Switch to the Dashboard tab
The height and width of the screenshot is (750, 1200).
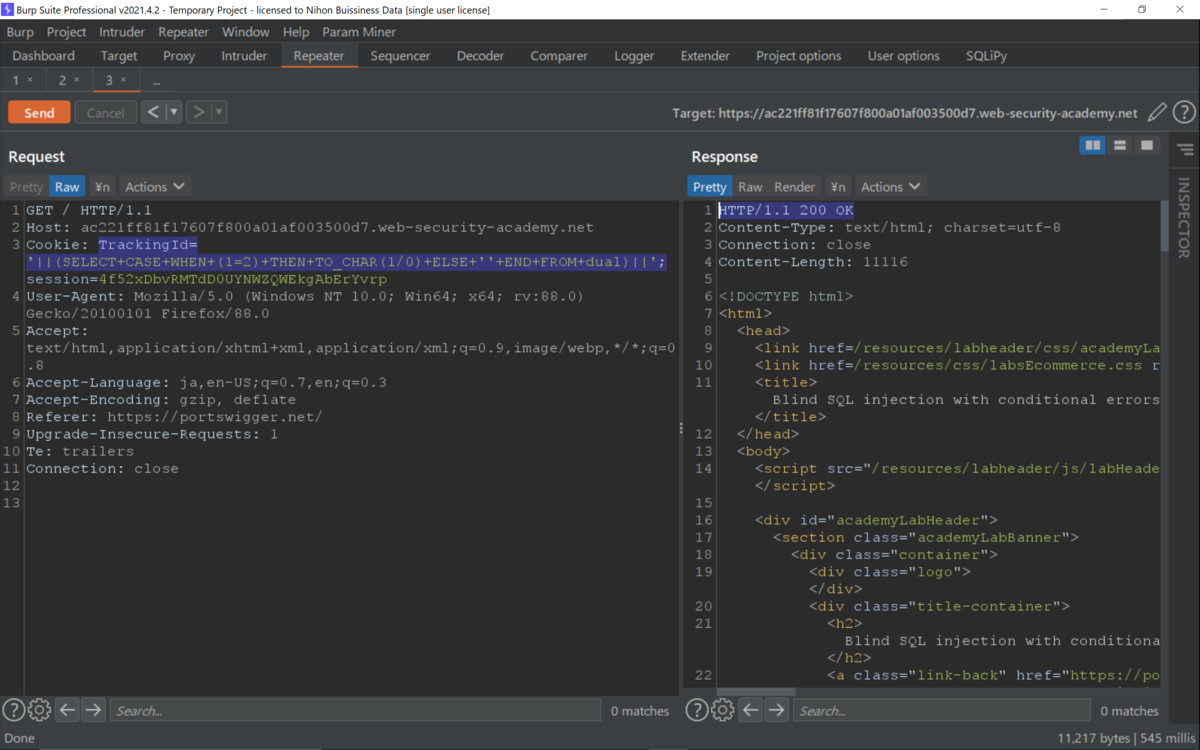[44, 56]
